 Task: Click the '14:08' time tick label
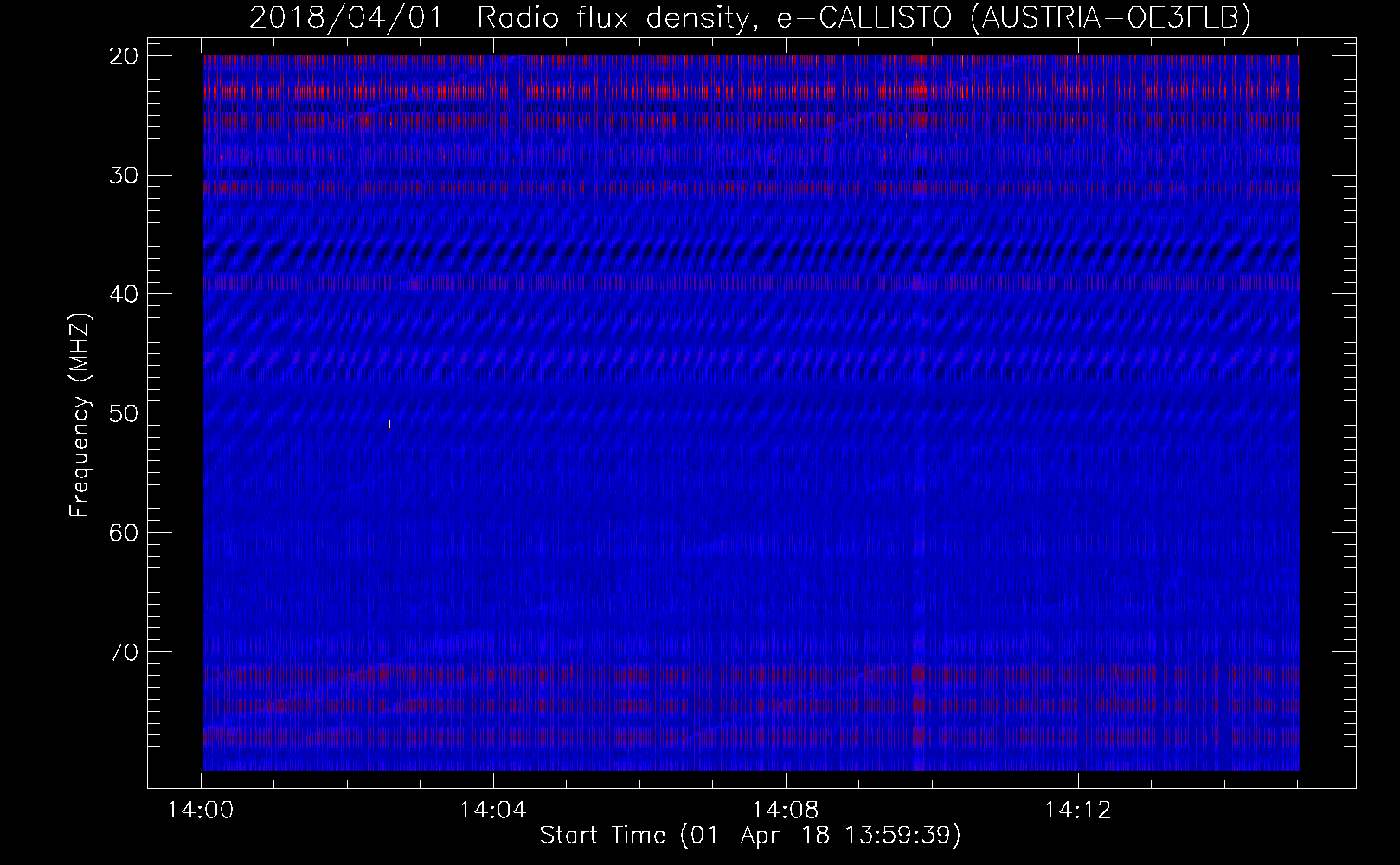pyautogui.click(x=786, y=811)
